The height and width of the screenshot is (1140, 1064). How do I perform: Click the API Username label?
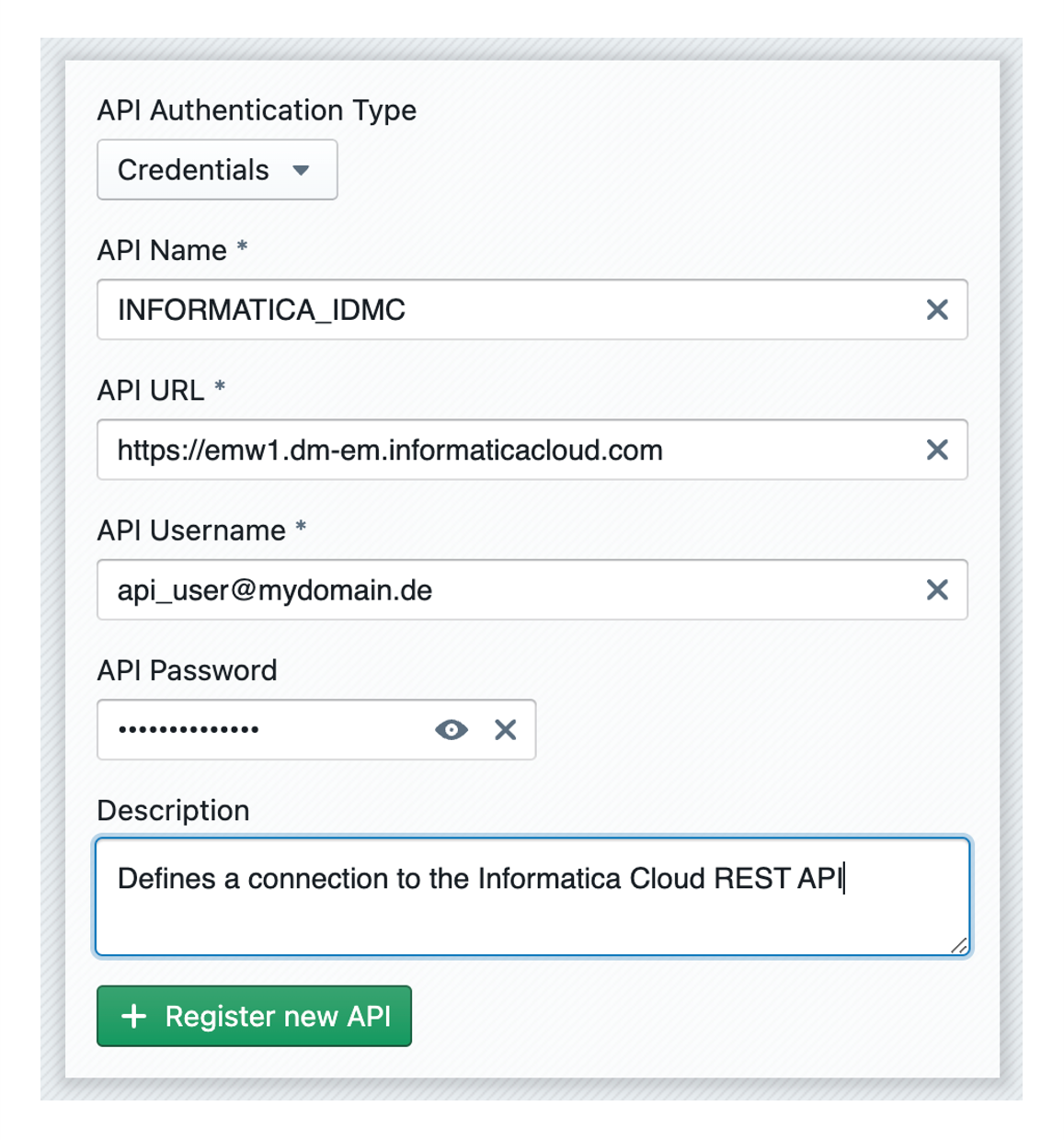[191, 530]
